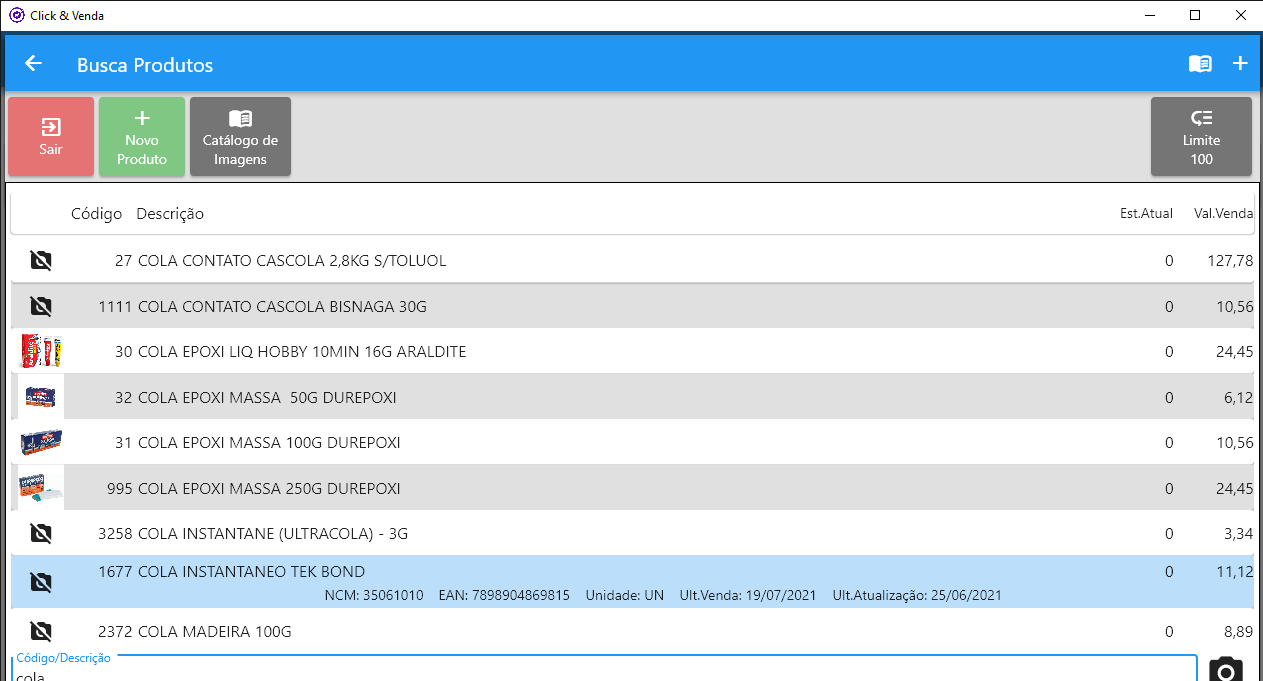1263x681 pixels.
Task: Open thumbnail of COLA EPOXI LIQ HOBBY ARALDITE
Action: click(41, 352)
